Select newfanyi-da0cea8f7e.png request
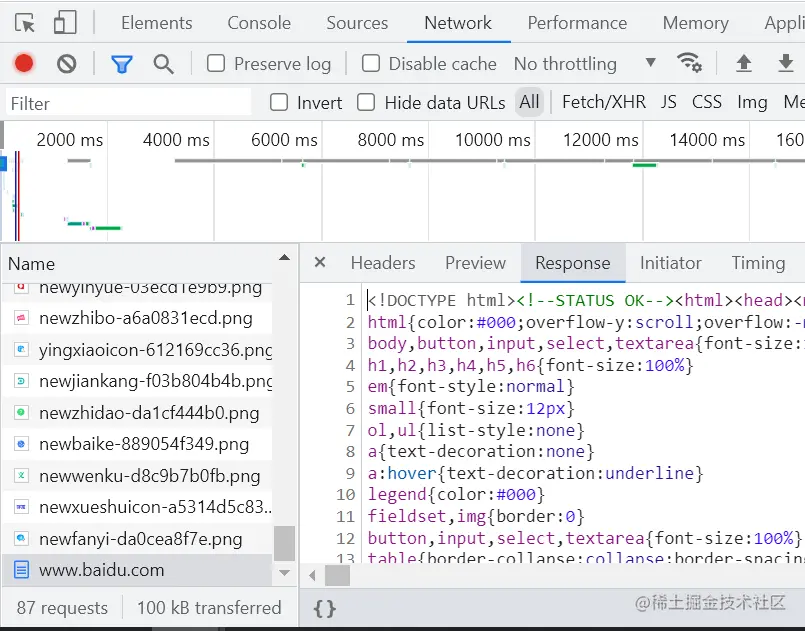The height and width of the screenshot is (631, 805). tap(137, 539)
